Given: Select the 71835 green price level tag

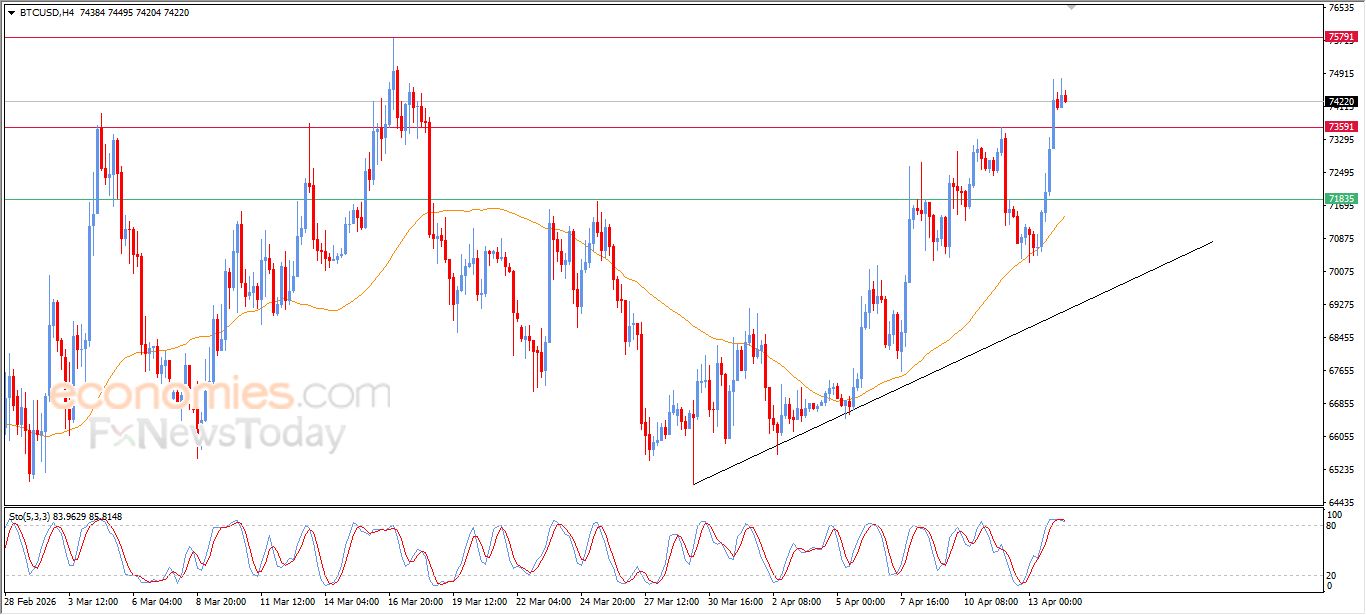Looking at the screenshot, I should click(x=1341, y=199).
